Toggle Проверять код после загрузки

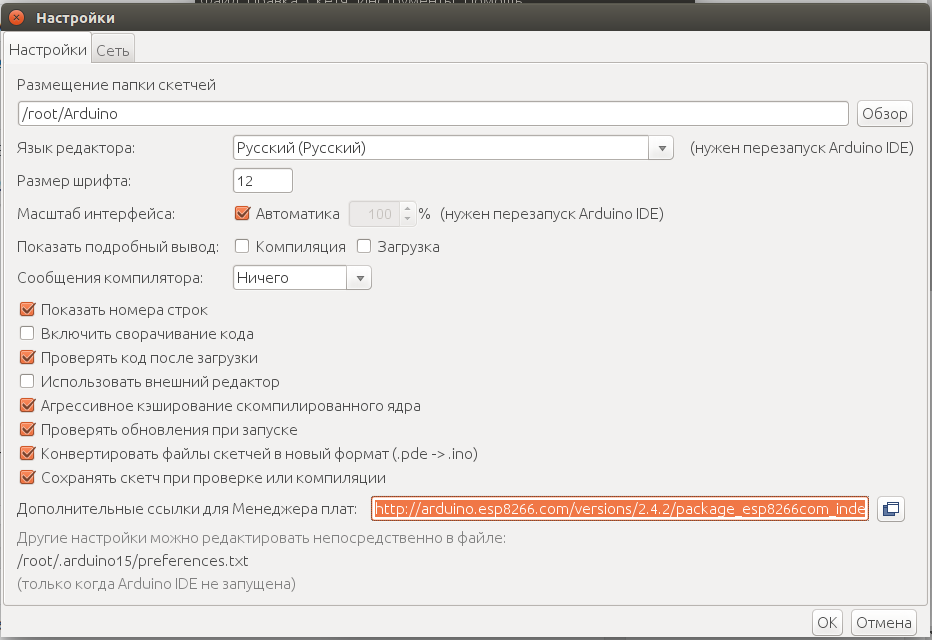(27, 358)
